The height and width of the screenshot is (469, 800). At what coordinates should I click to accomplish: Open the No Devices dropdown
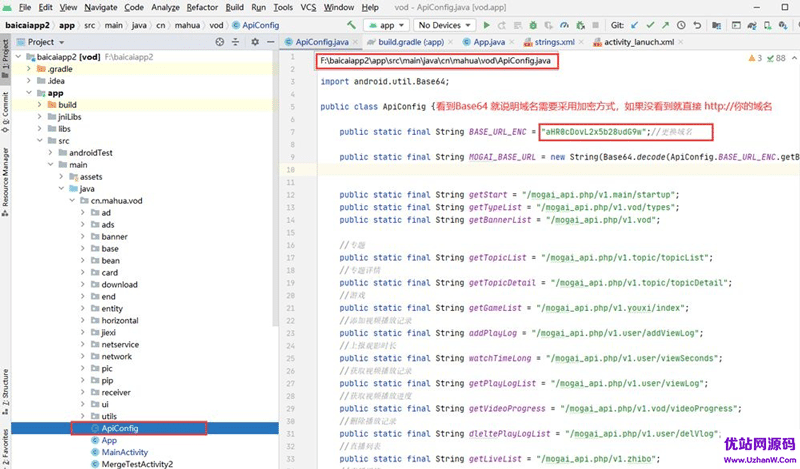[x=444, y=25]
